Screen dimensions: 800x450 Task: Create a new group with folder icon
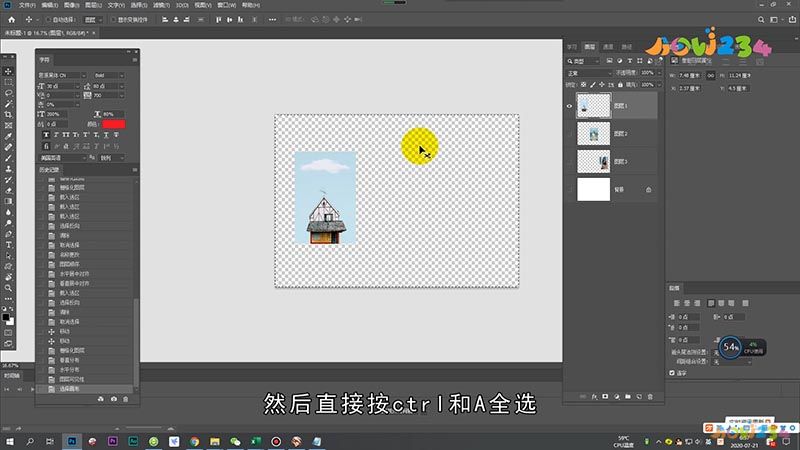click(628, 396)
